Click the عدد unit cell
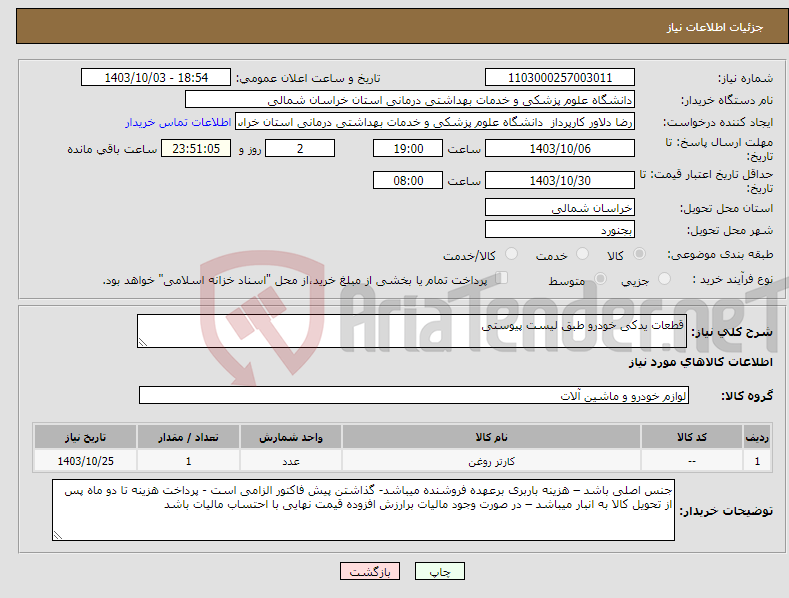 coord(291,461)
